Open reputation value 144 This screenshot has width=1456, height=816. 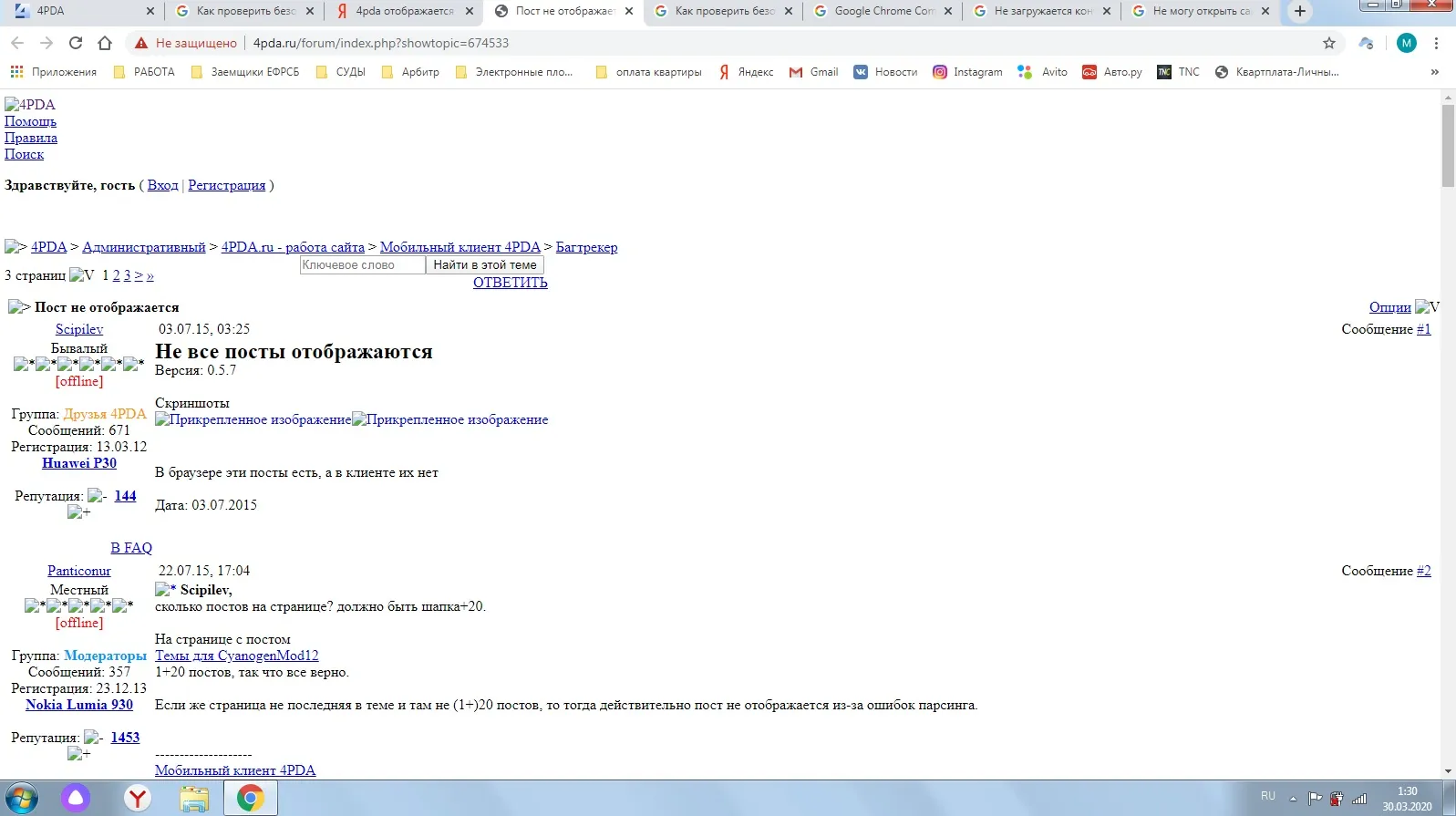125,496
